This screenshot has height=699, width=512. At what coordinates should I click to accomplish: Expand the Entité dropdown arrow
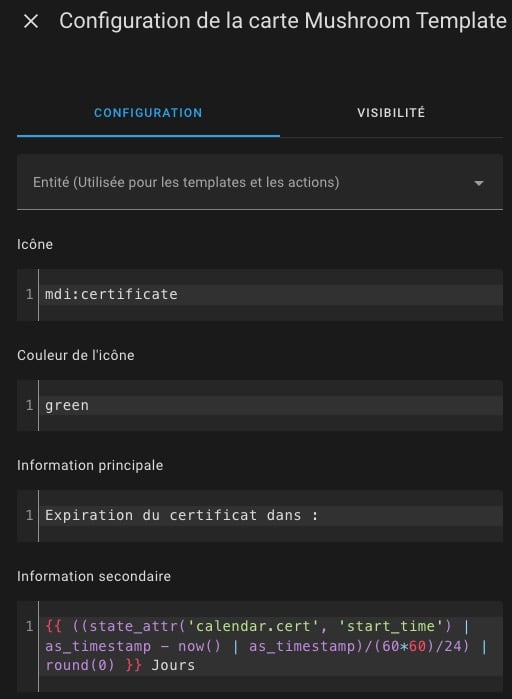[479, 183]
